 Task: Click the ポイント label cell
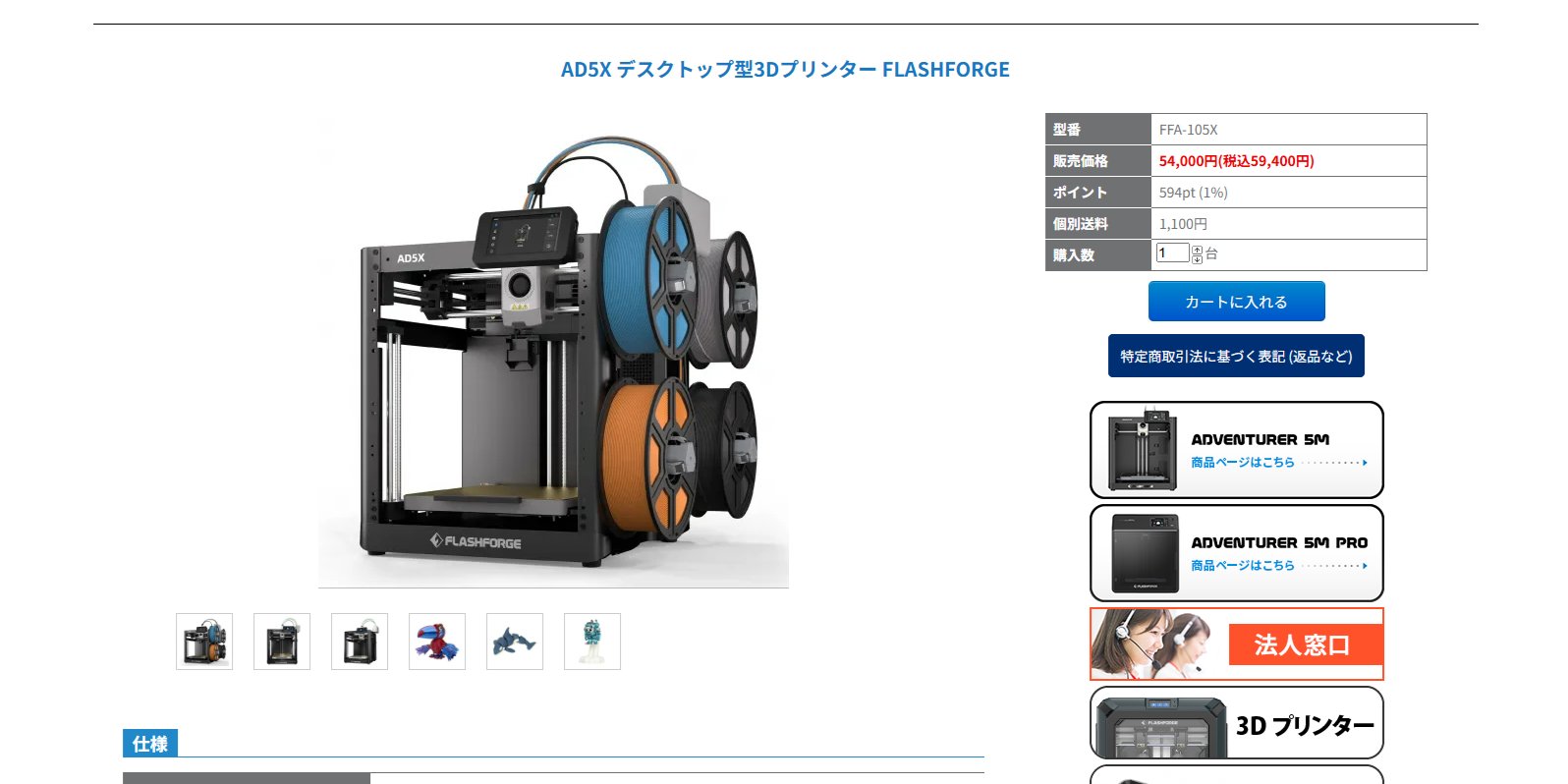[x=1098, y=193]
